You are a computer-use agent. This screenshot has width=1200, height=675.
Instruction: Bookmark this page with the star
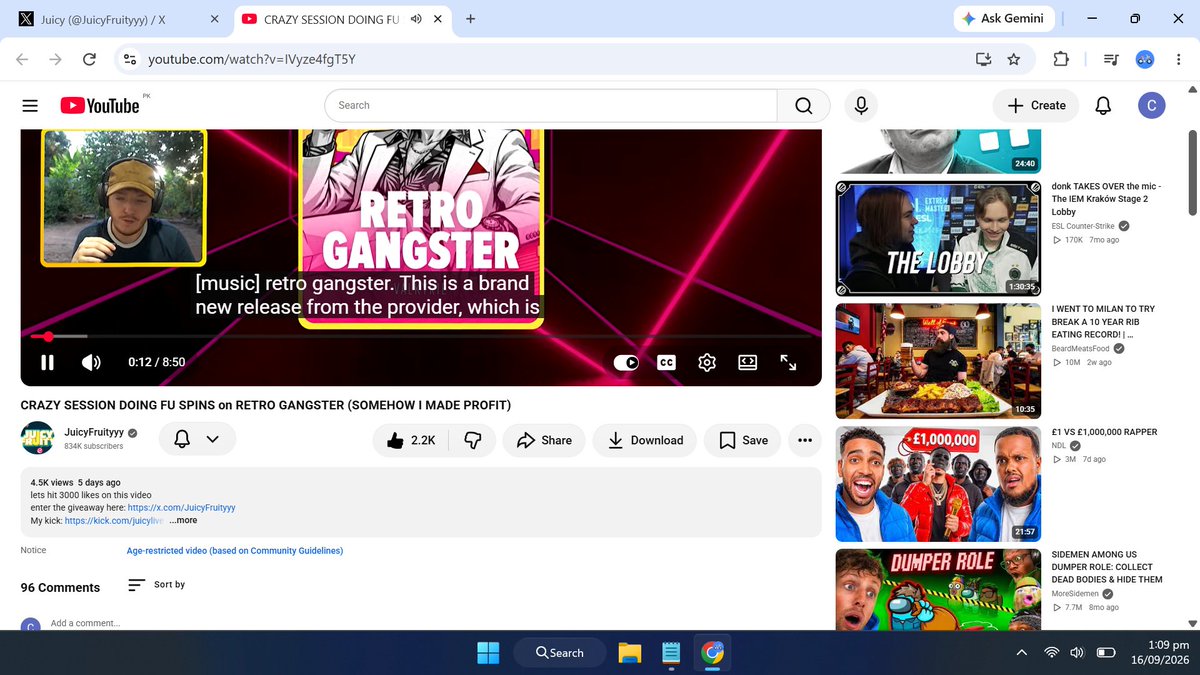click(x=1014, y=60)
